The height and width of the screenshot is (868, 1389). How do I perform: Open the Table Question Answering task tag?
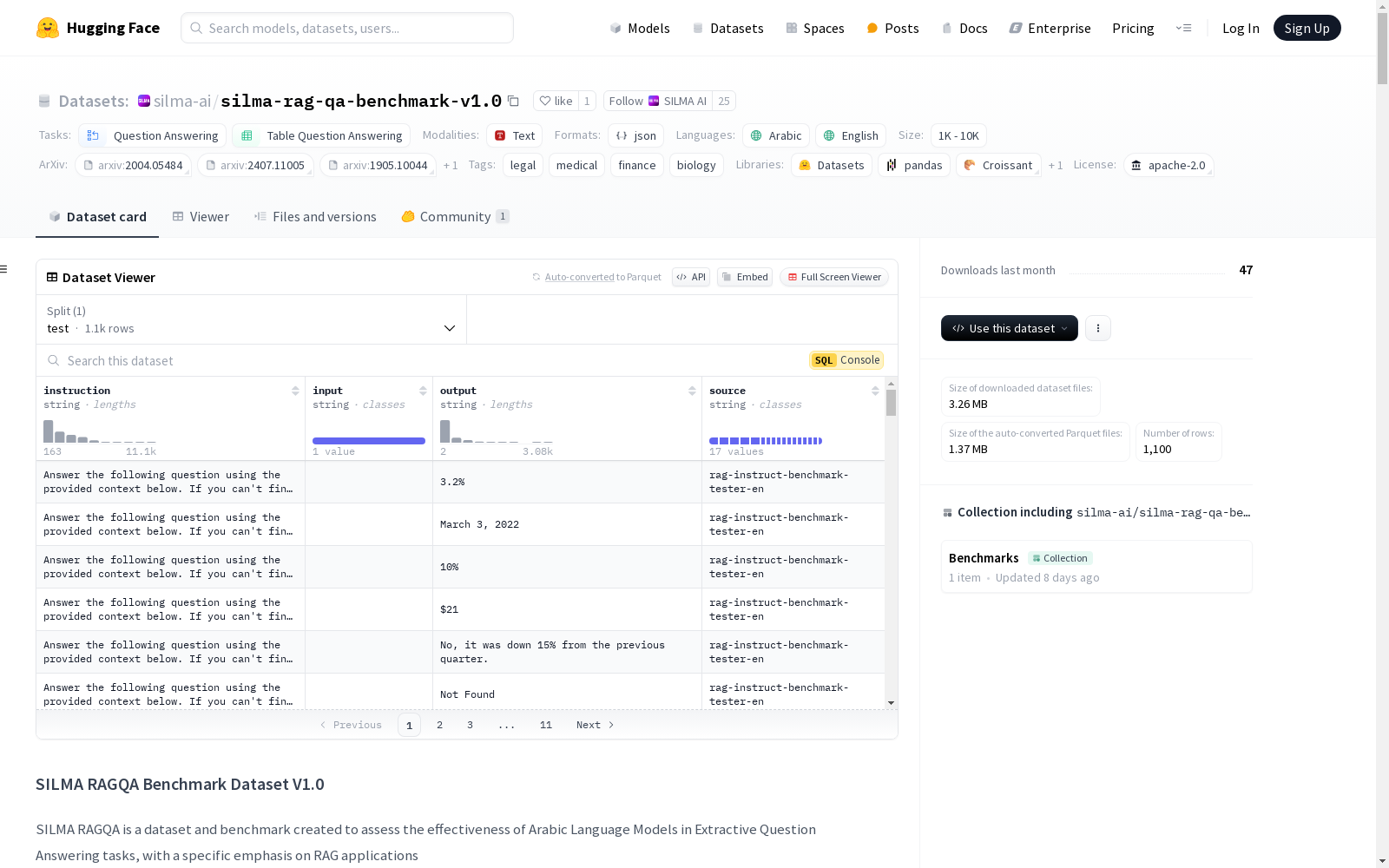(321, 135)
